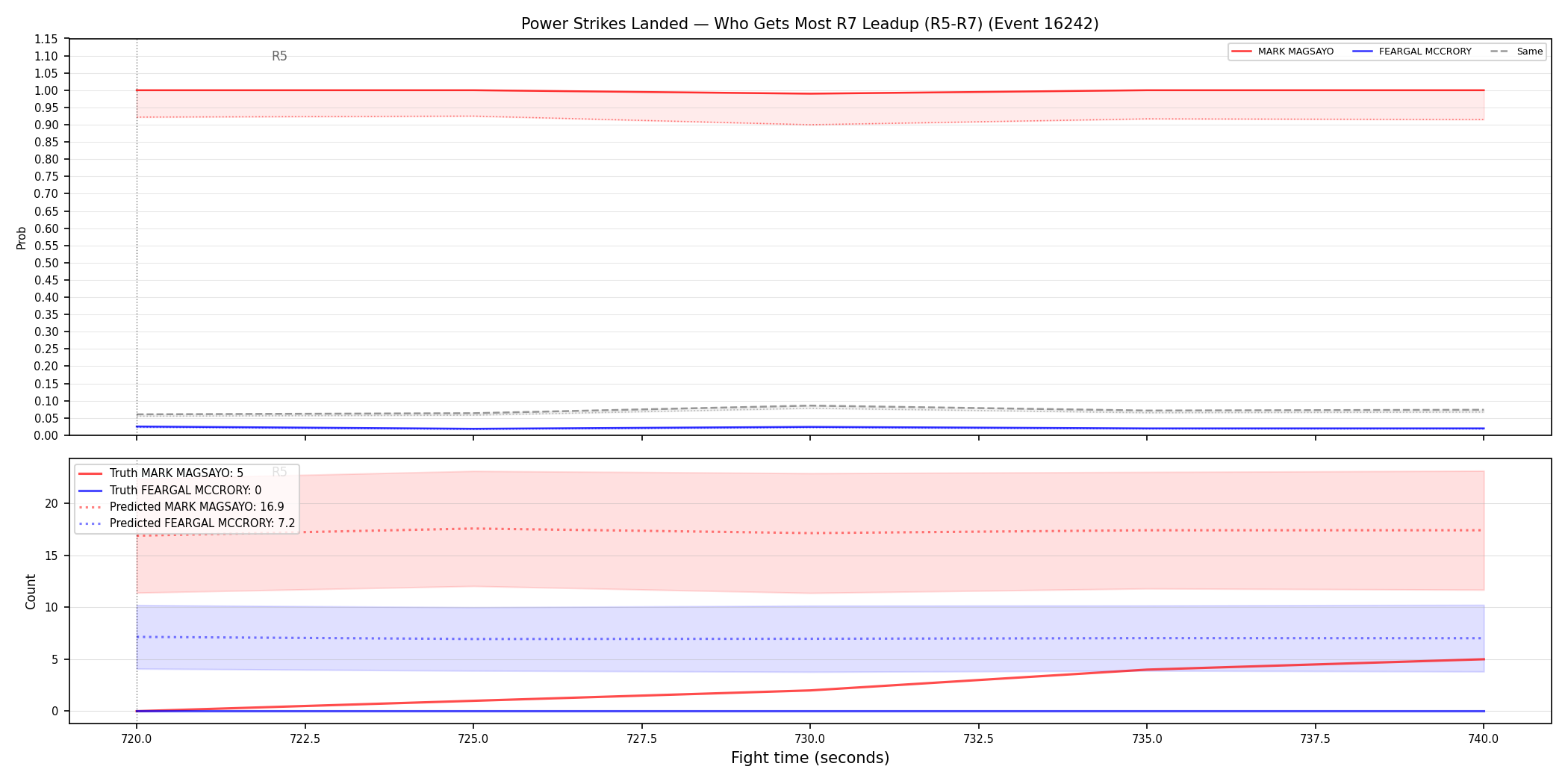Click the Prob axis tick '0.00'
Image resolution: width=1568 pixels, height=784 pixels.
(x=46, y=435)
